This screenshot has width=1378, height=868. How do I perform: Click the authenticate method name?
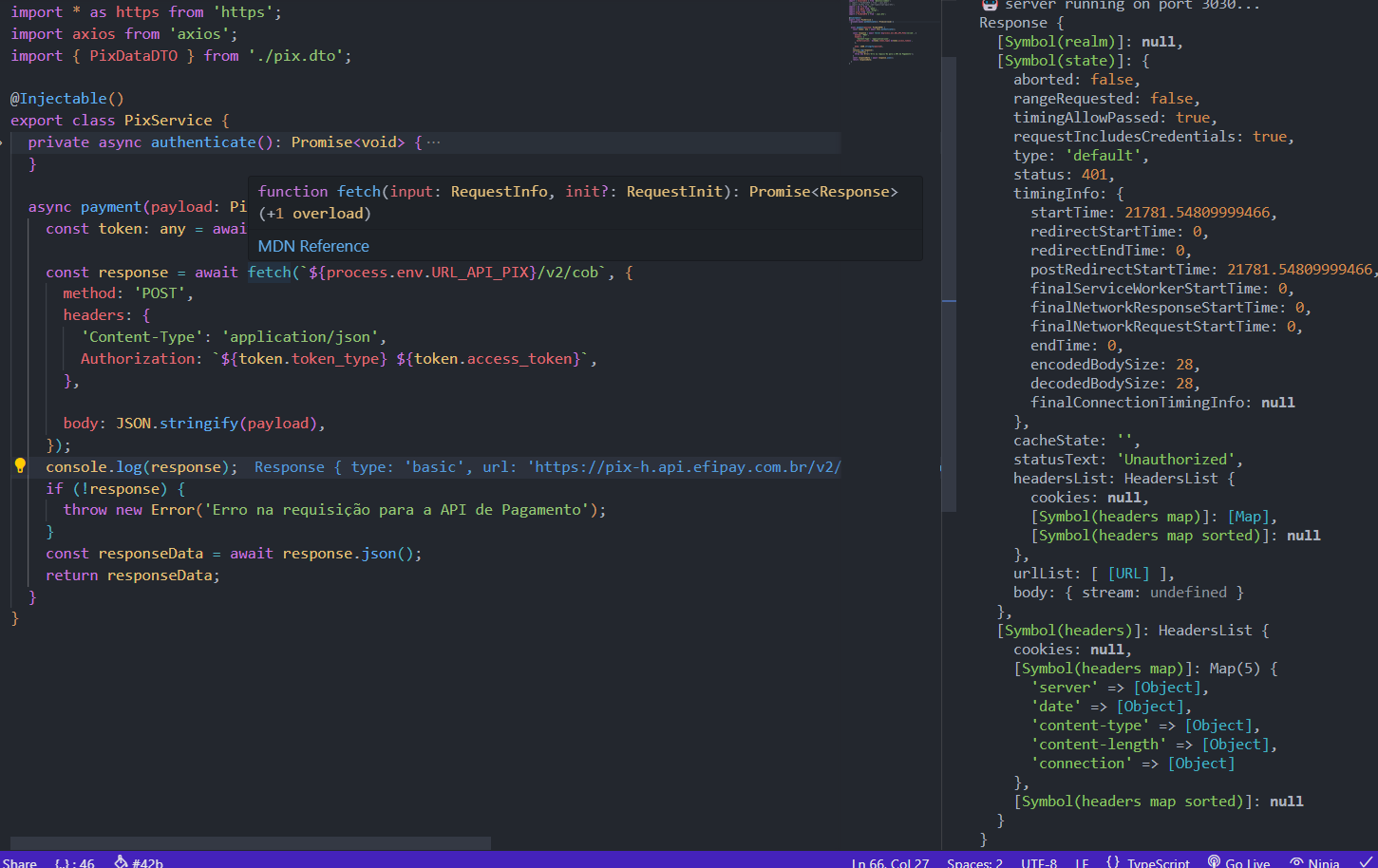(x=203, y=142)
